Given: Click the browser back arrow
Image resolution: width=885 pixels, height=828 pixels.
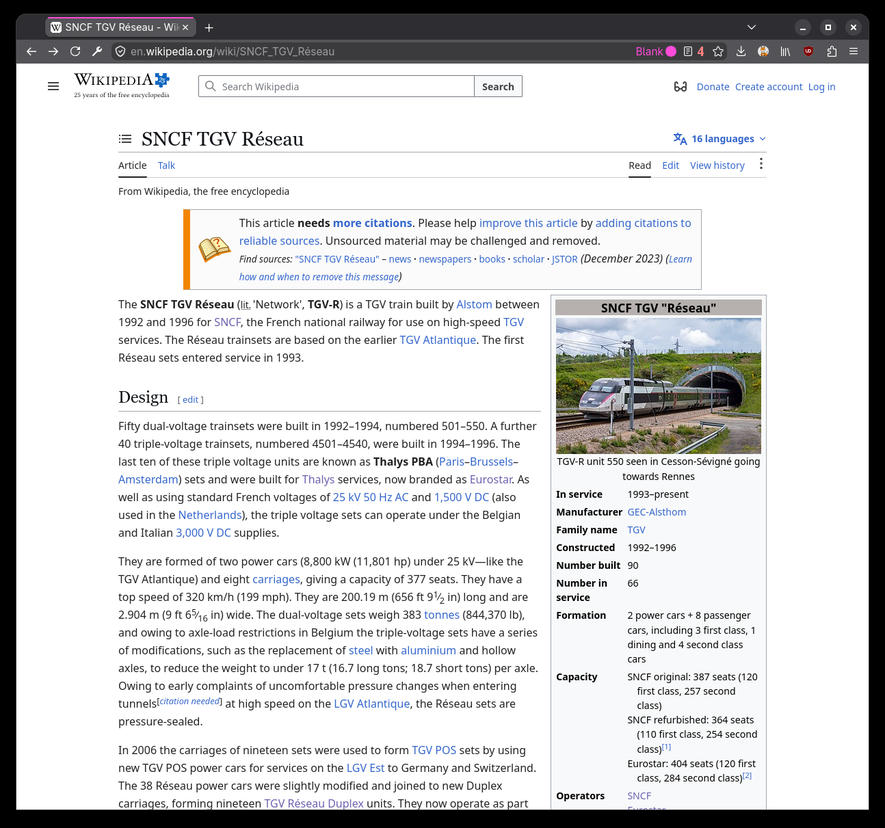Looking at the screenshot, I should pos(32,51).
